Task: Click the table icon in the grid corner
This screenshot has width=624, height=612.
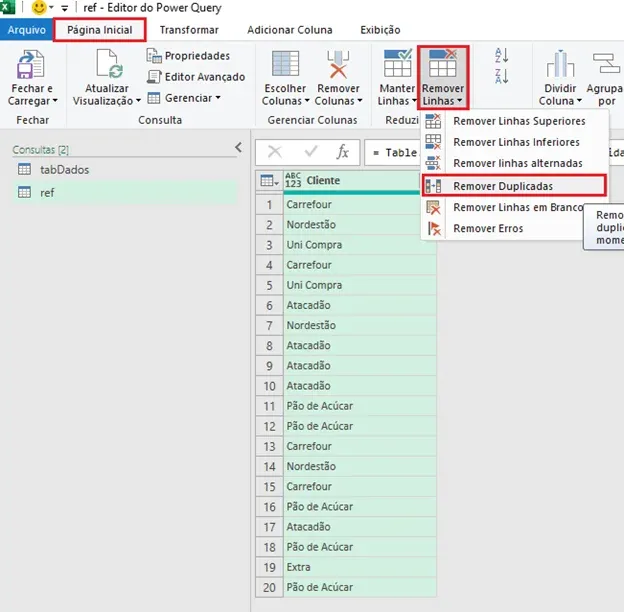Action: click(269, 181)
